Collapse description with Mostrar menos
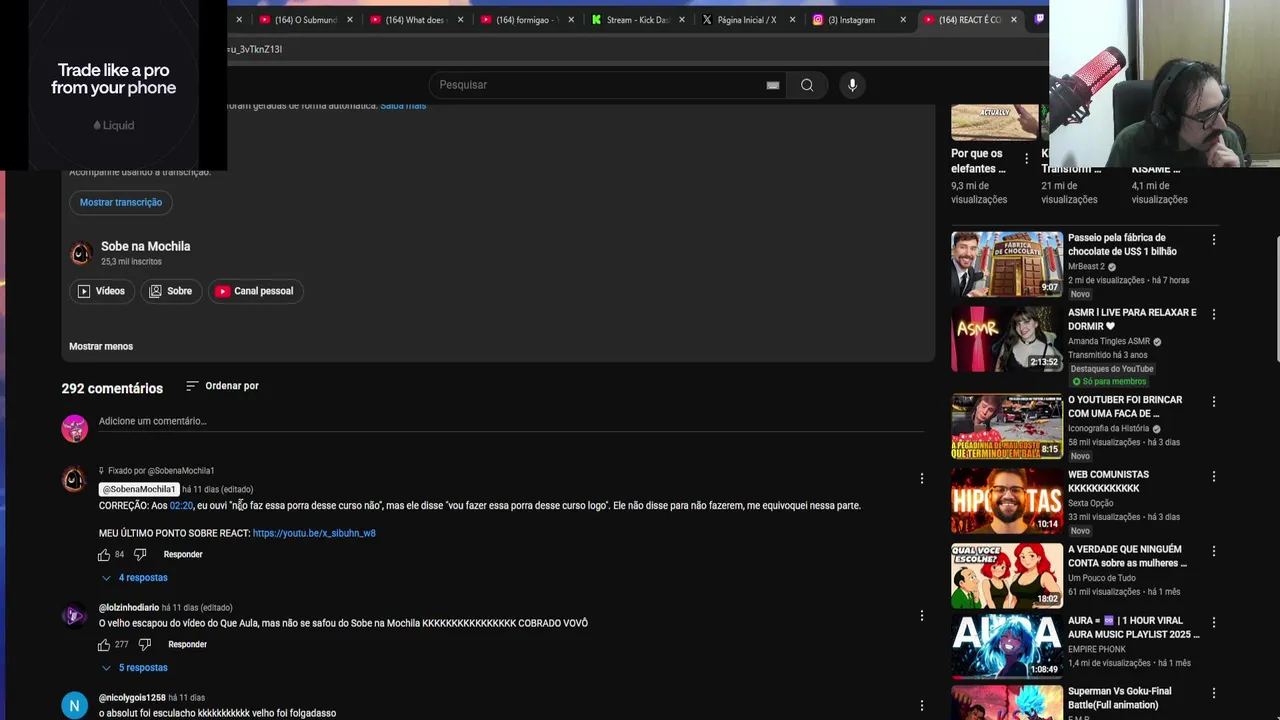This screenshot has width=1280, height=720. click(101, 346)
